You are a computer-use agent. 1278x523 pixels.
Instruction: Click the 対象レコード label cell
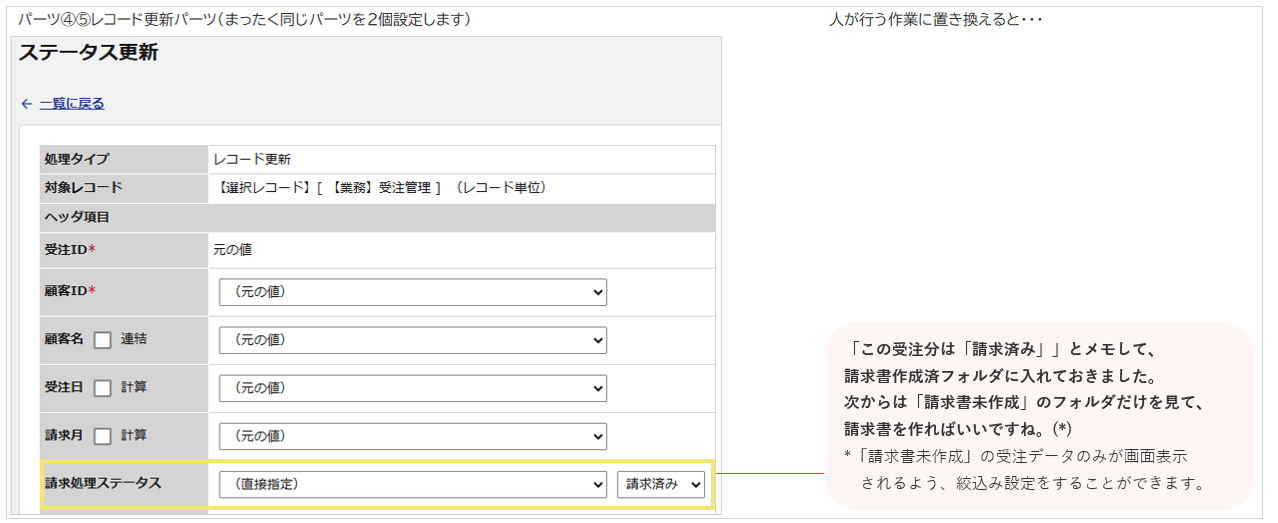pos(125,188)
